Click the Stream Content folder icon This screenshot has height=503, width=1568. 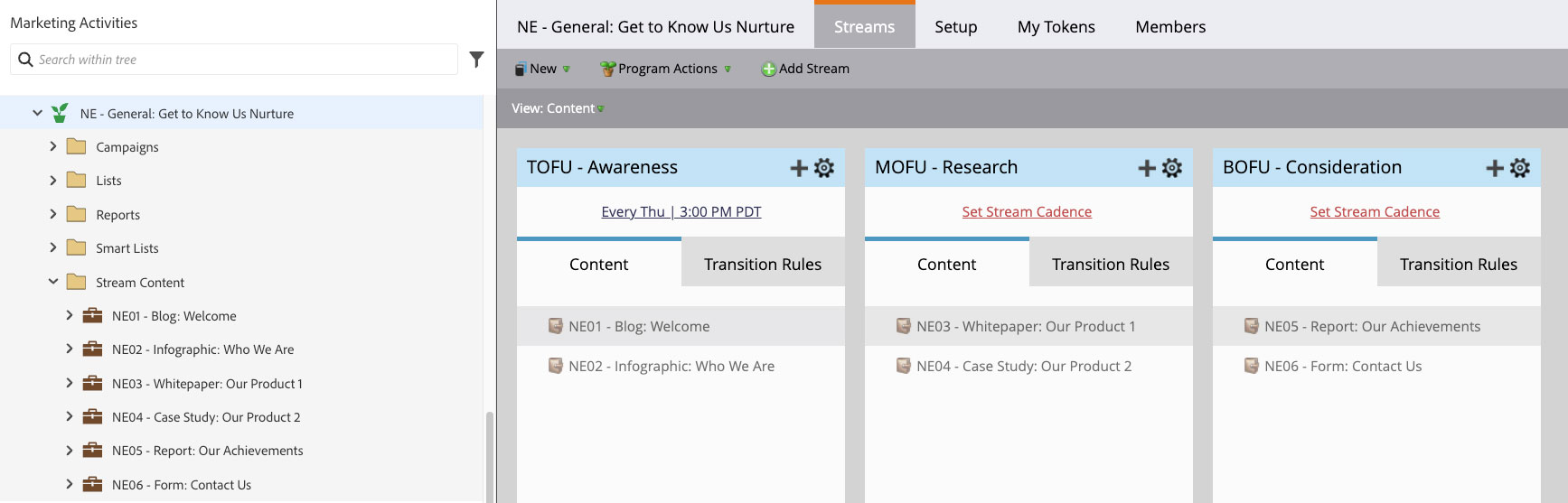tap(77, 282)
